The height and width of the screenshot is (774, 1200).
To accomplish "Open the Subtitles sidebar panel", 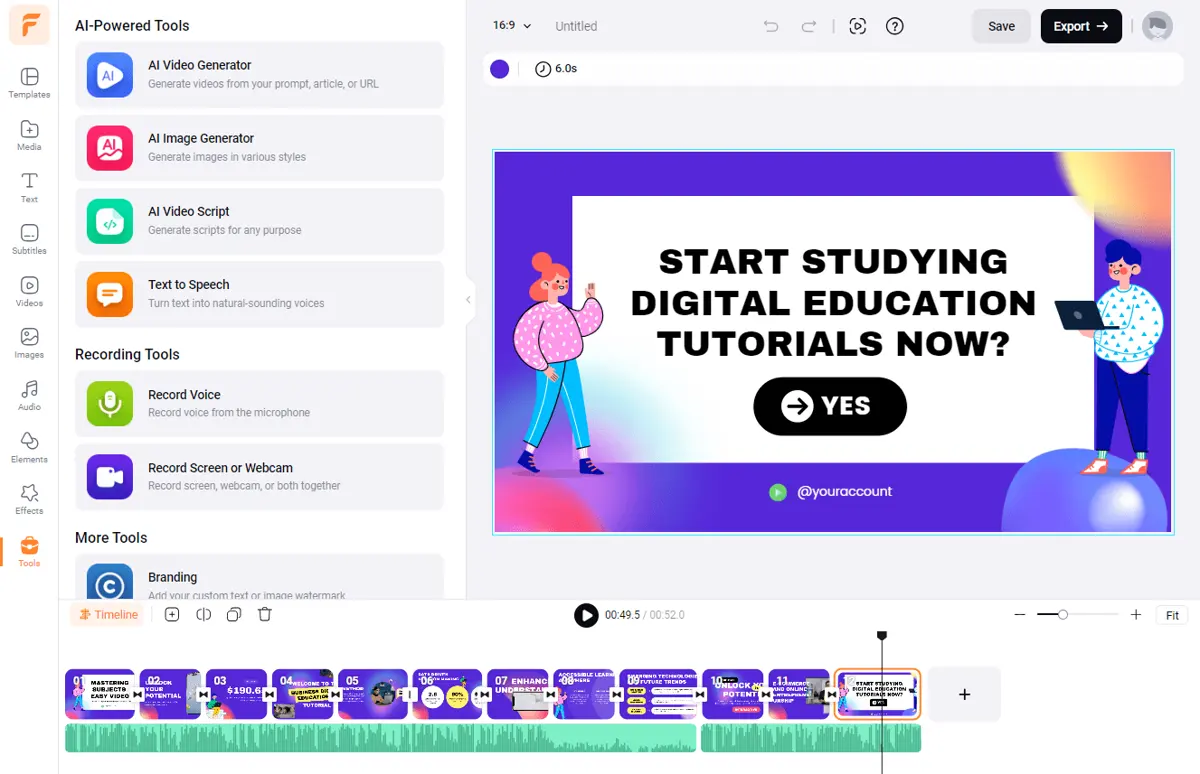I will tap(29, 239).
